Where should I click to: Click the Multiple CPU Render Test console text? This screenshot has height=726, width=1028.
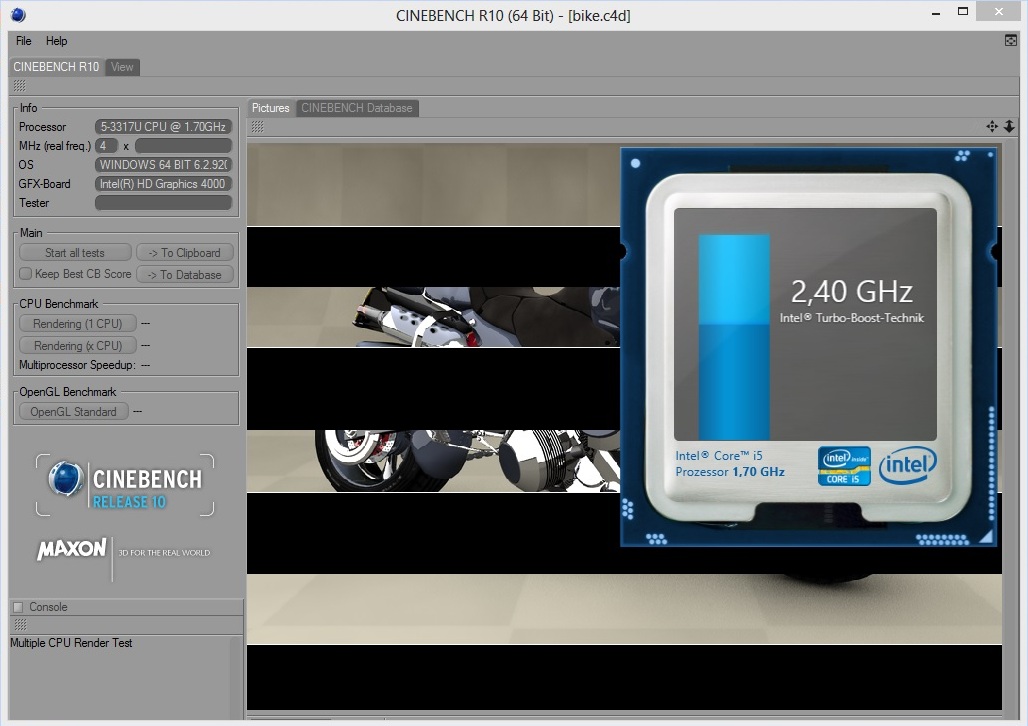click(x=71, y=643)
